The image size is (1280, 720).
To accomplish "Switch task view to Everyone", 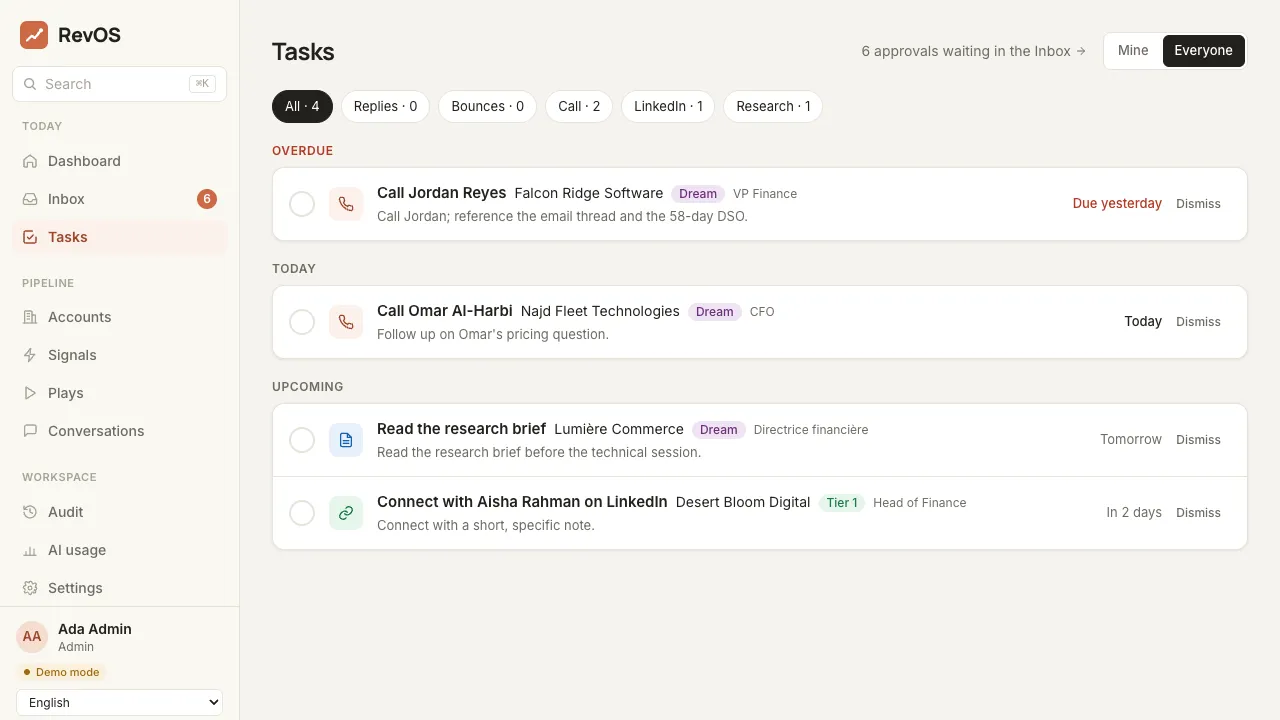I will pos(1204,51).
